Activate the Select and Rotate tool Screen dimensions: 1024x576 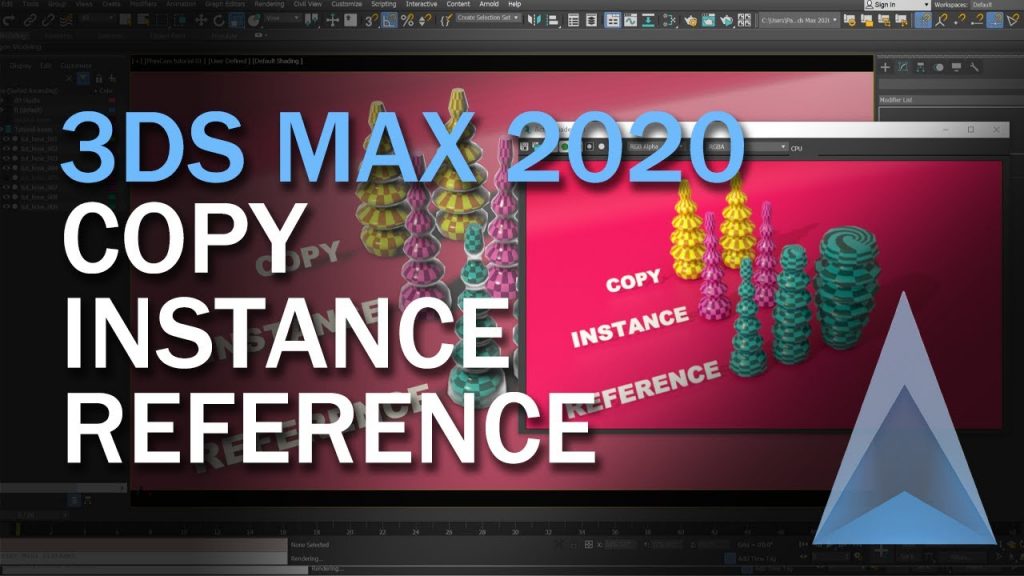coord(218,22)
